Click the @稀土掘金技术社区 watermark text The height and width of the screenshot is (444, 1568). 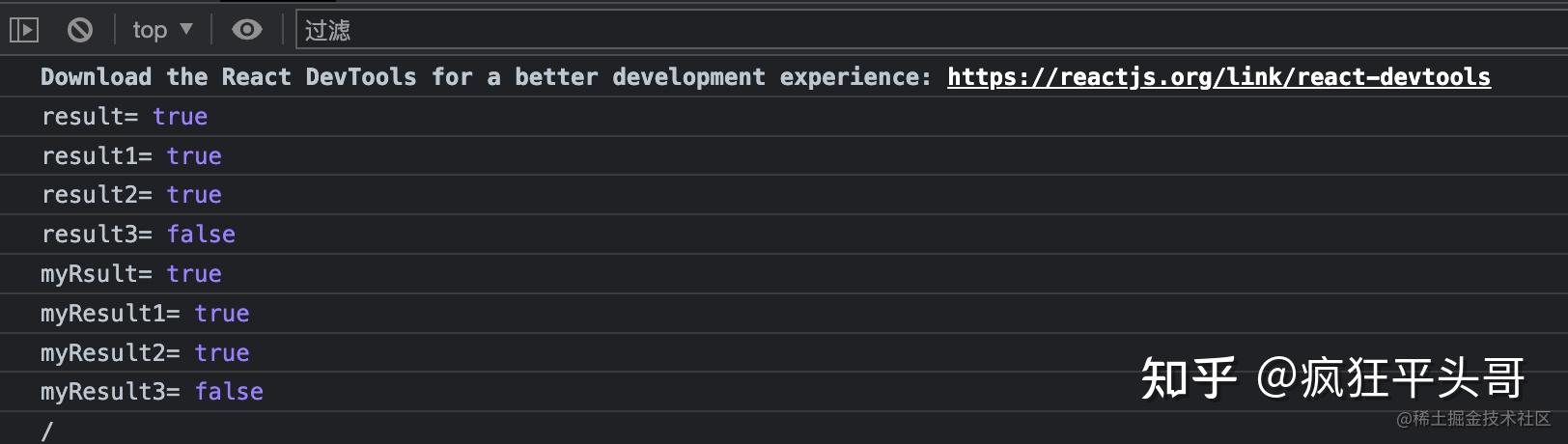1473,419
